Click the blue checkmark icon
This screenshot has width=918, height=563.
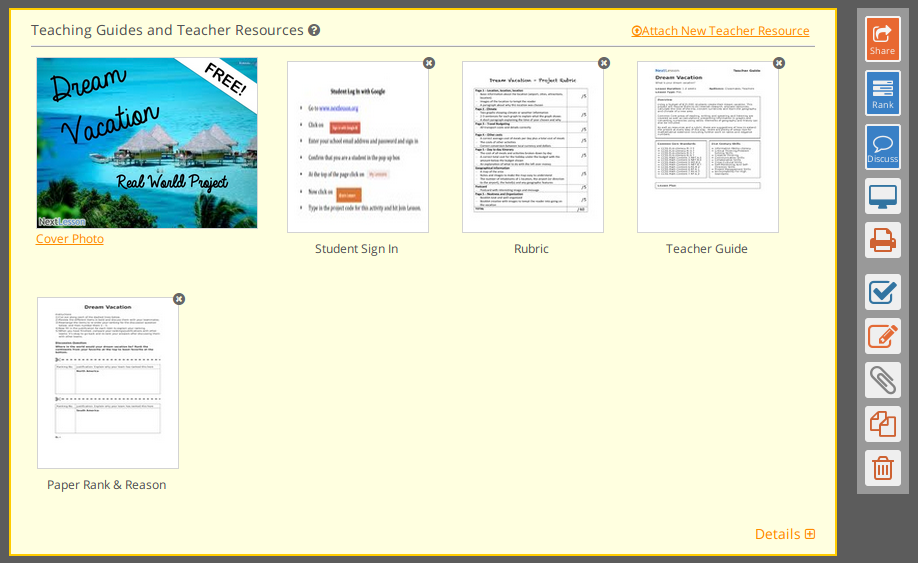(882, 292)
